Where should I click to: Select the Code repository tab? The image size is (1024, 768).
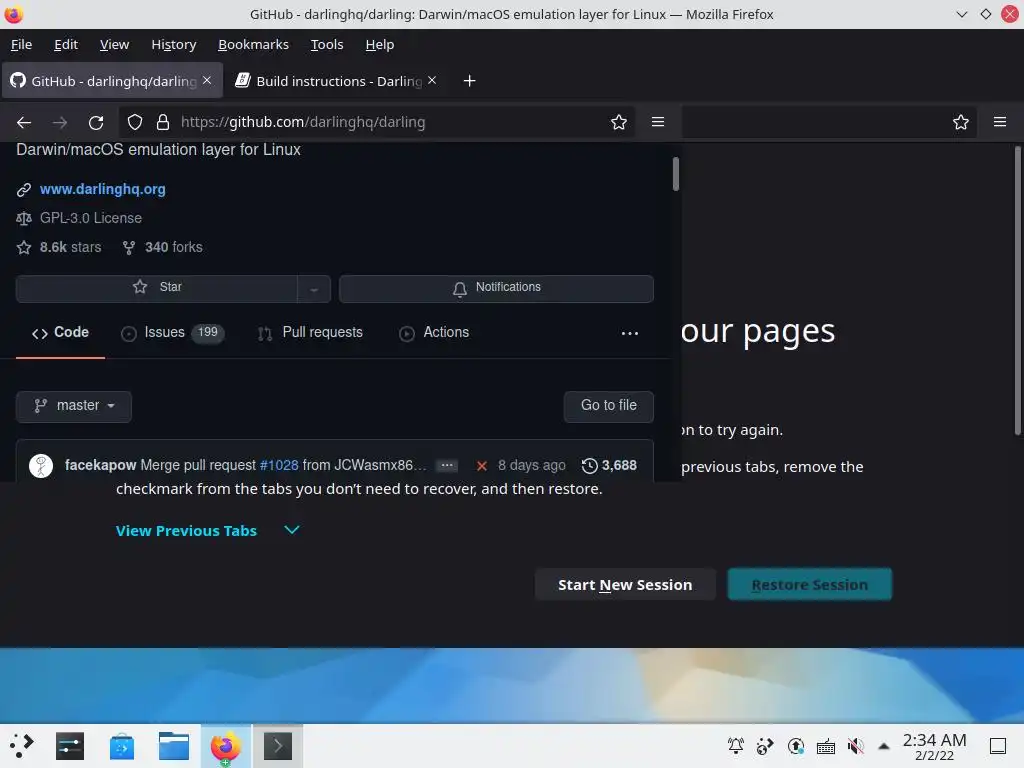pyautogui.click(x=60, y=332)
